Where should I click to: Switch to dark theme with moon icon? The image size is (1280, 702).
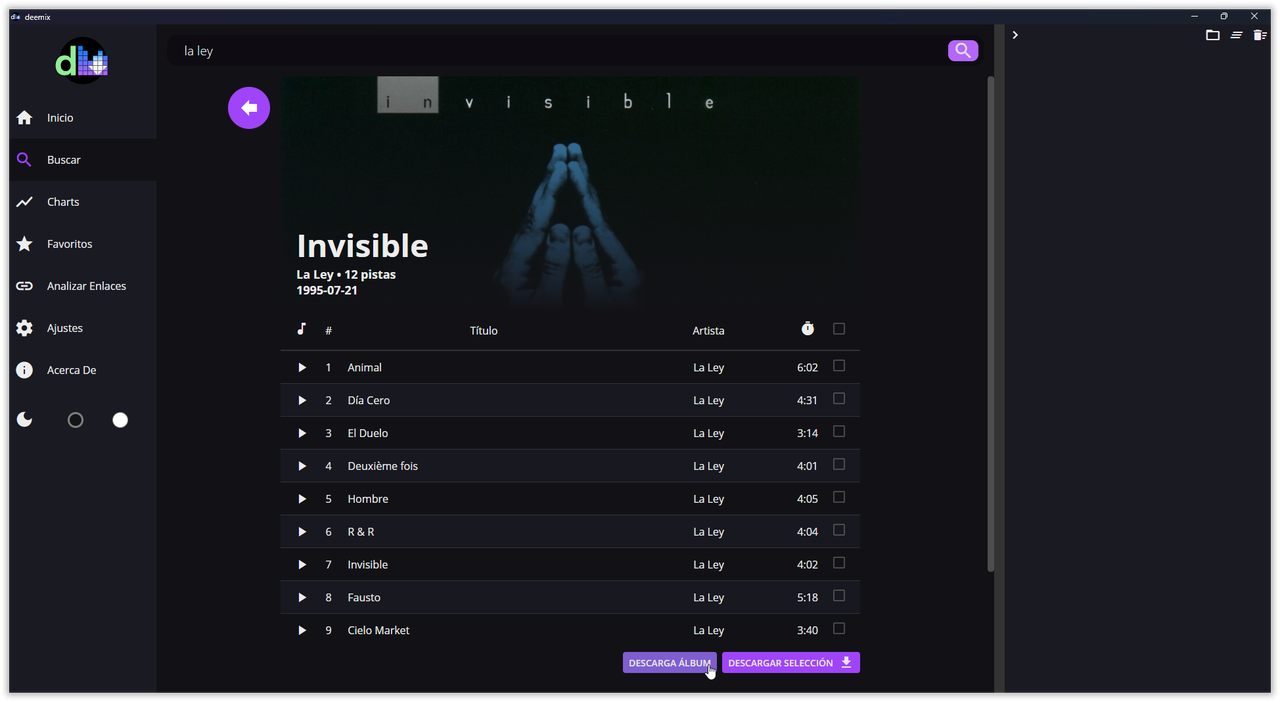pos(25,420)
